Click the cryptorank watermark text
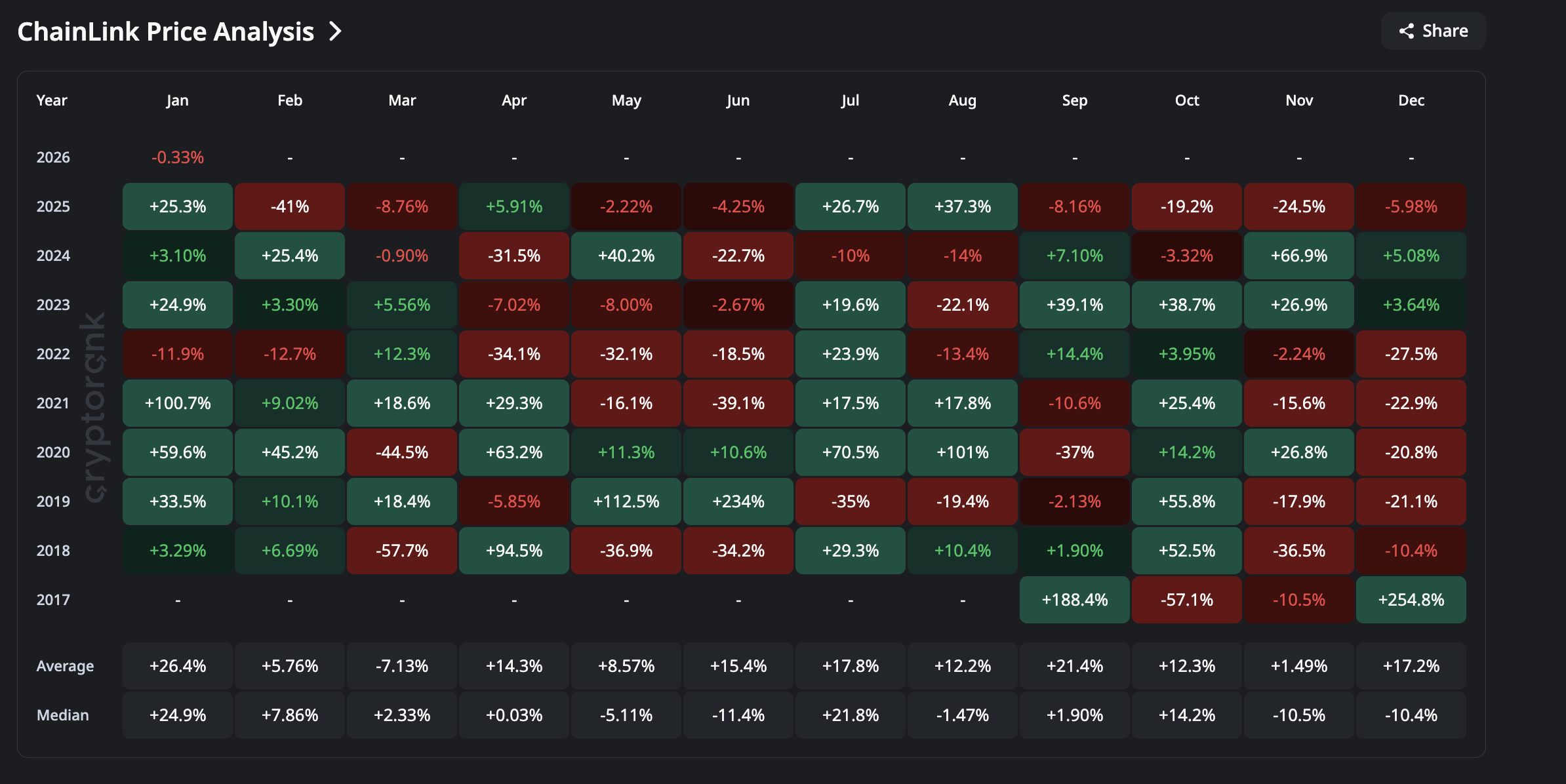Image resolution: width=1566 pixels, height=784 pixels. tap(97, 403)
